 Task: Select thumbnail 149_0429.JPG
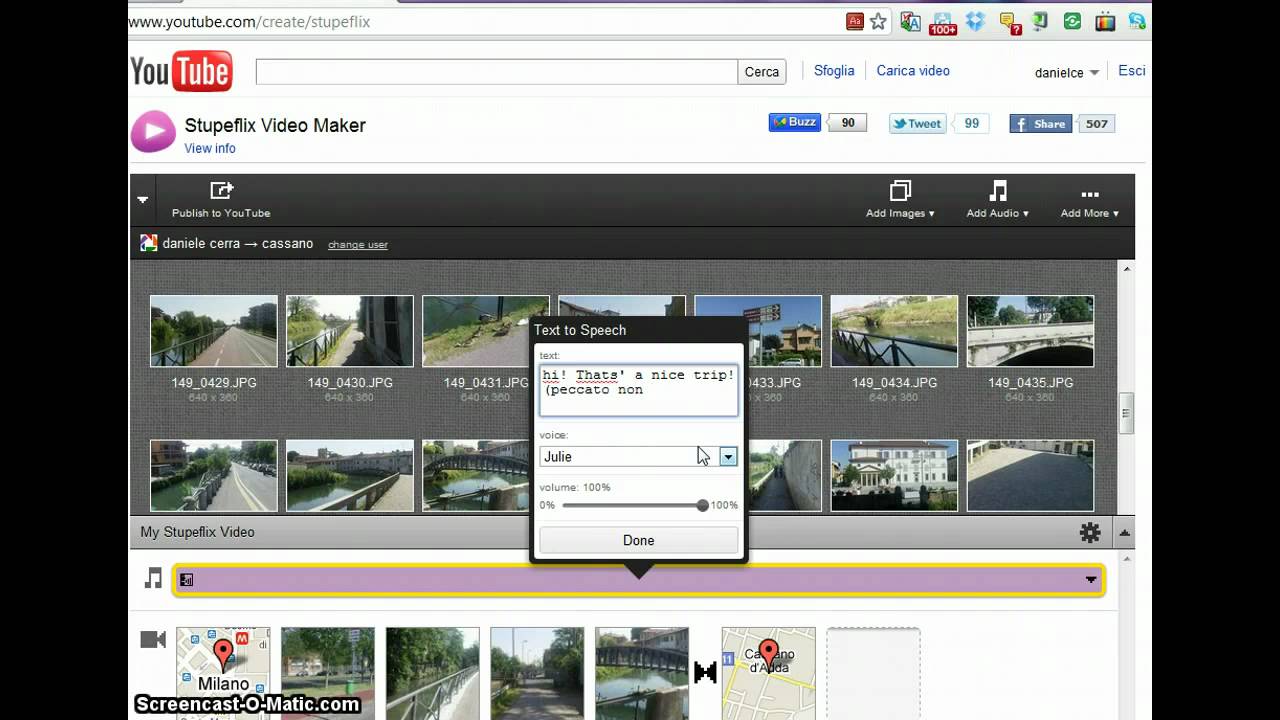click(213, 331)
